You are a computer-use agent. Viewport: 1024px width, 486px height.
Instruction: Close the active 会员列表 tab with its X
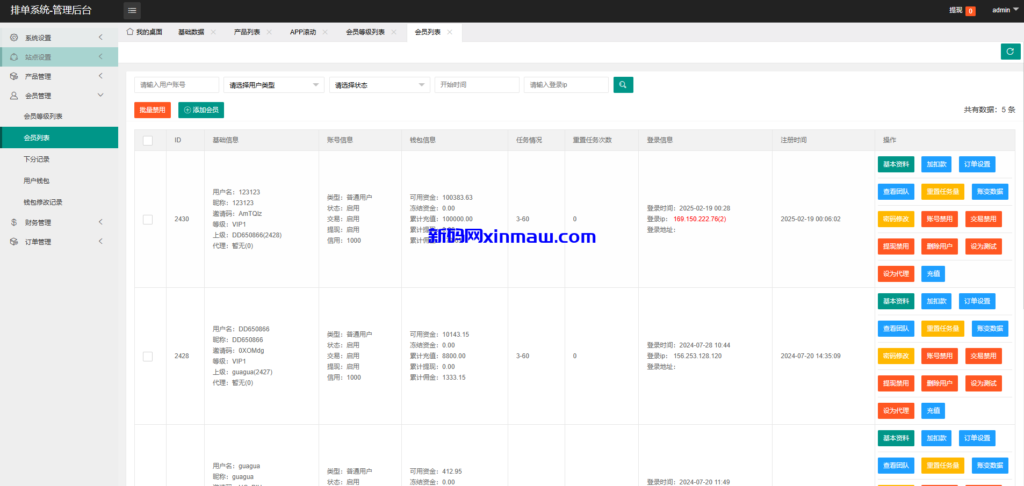[449, 32]
